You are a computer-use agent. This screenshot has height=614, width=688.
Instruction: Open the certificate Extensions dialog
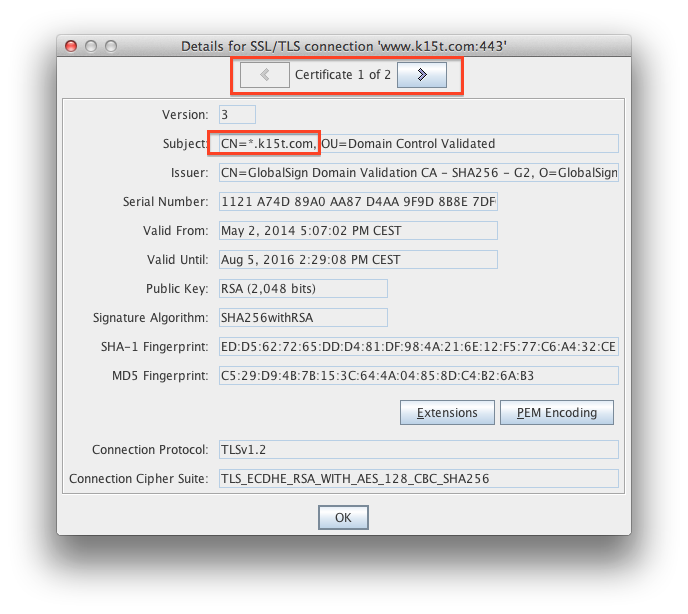(x=447, y=412)
